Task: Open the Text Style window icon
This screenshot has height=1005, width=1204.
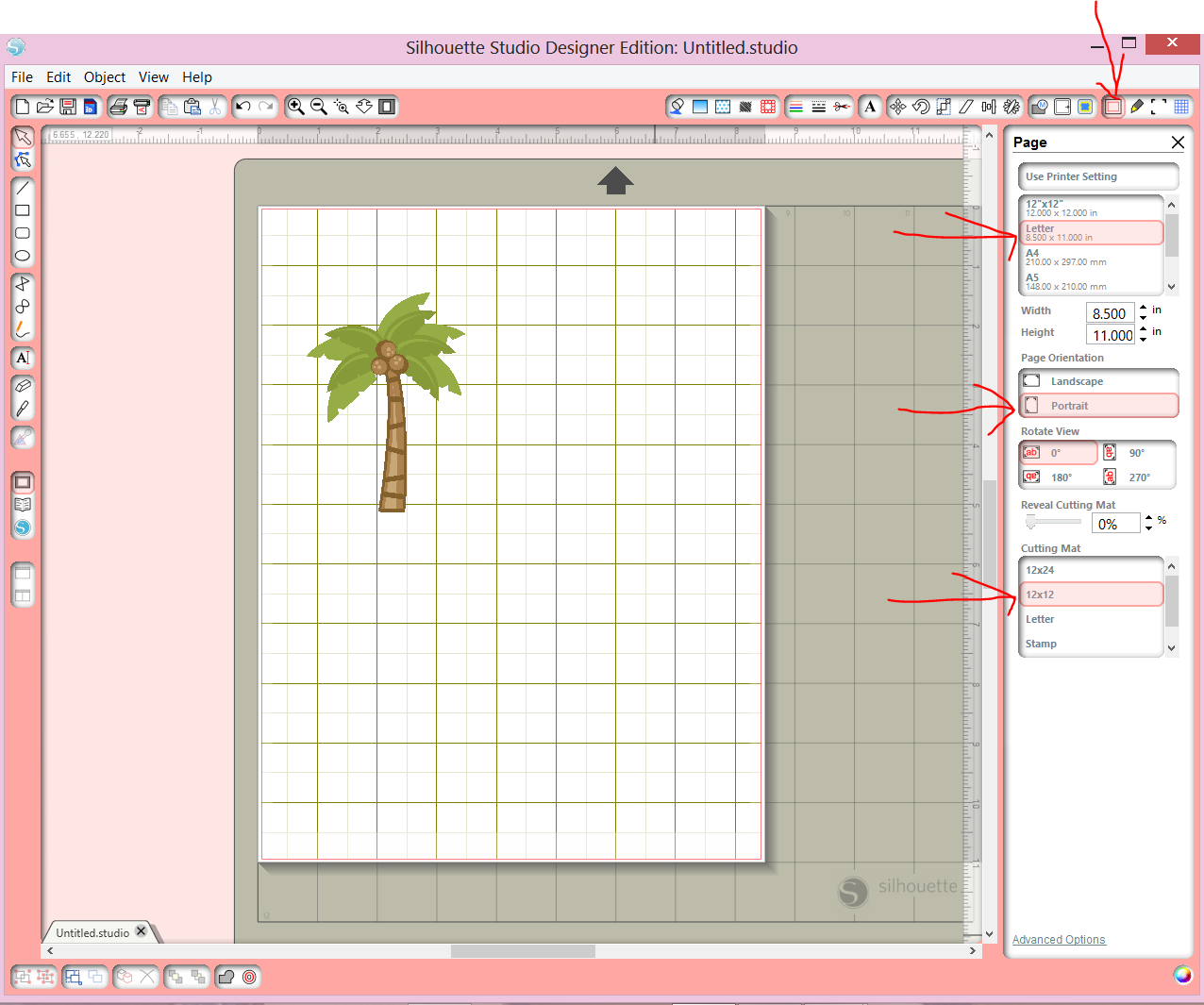Action: [x=870, y=107]
